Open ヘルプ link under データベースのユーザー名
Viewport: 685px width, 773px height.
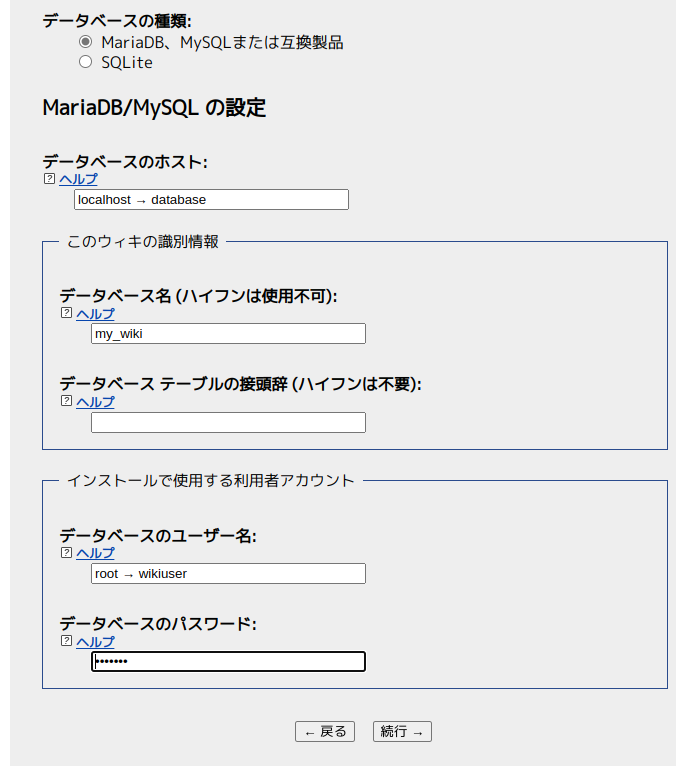pos(95,553)
